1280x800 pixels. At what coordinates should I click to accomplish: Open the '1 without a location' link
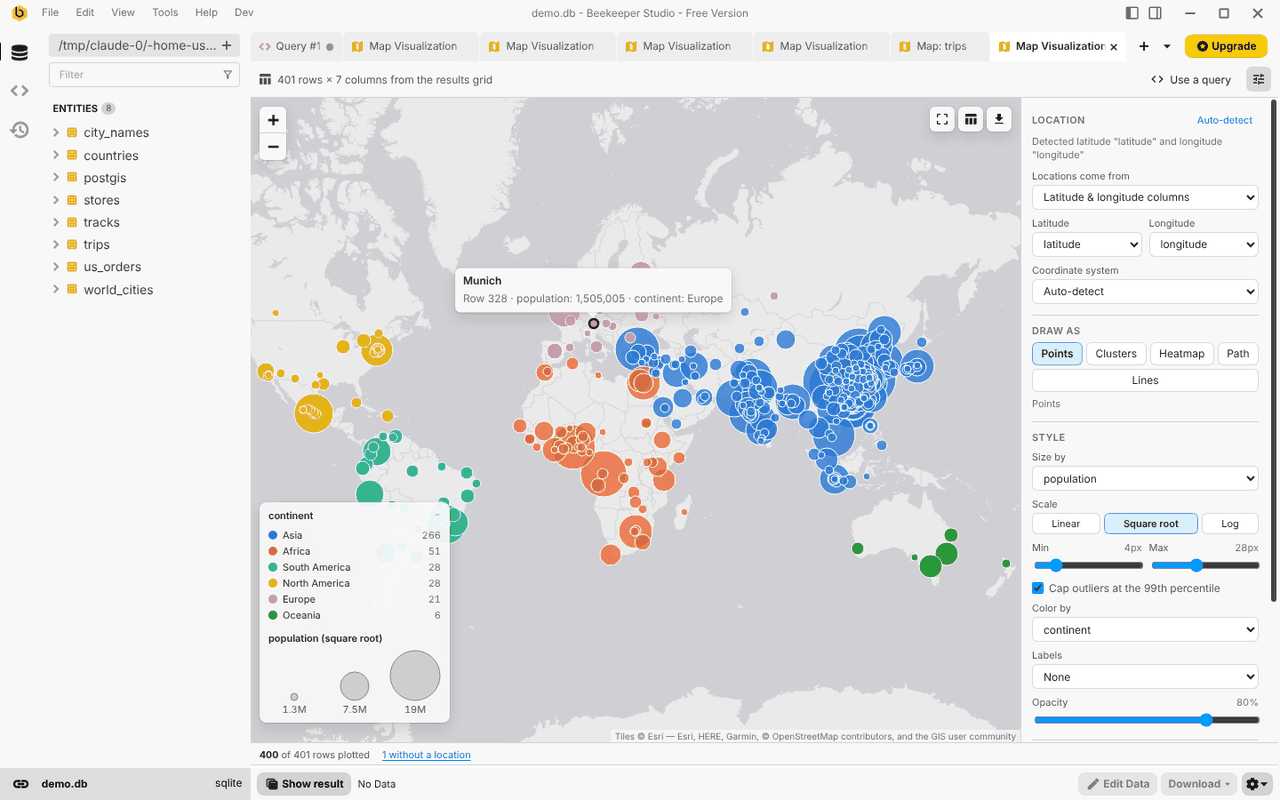tap(426, 755)
